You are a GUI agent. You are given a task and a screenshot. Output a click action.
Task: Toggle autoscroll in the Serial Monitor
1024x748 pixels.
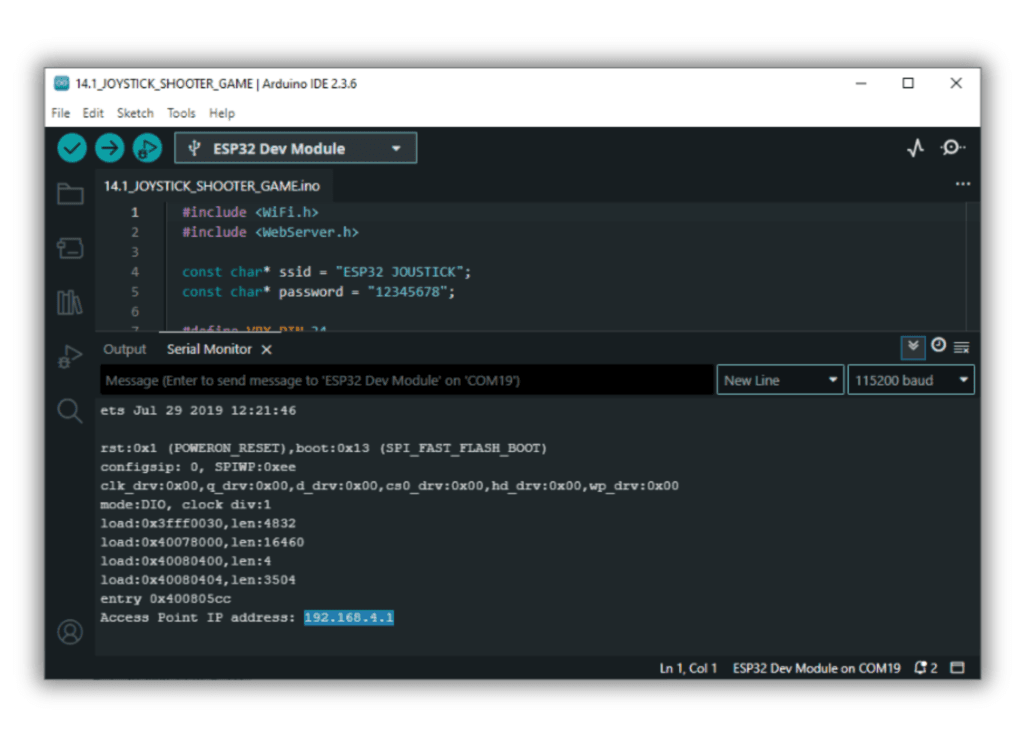(x=913, y=347)
